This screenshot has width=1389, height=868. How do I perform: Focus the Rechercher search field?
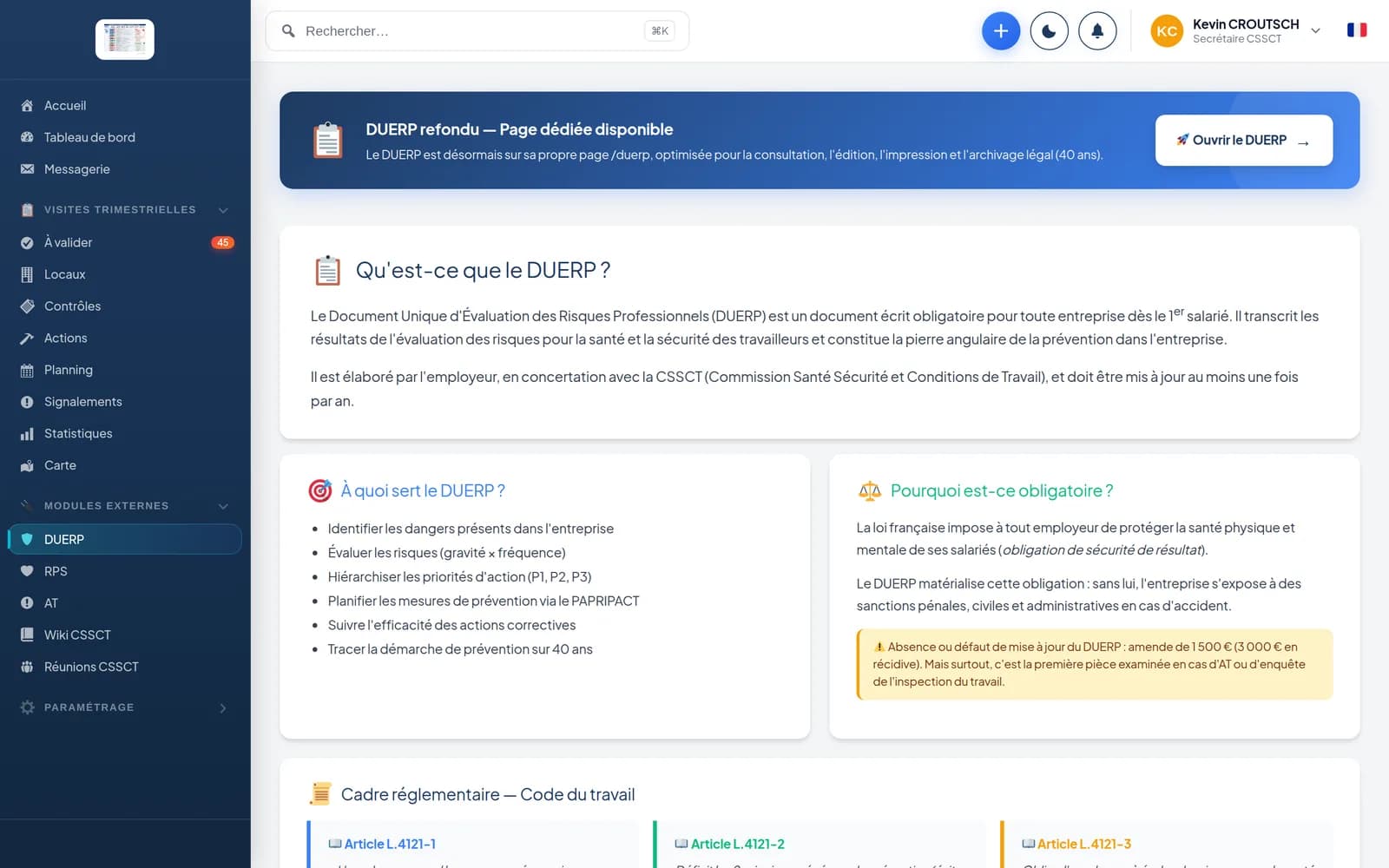pyautogui.click(x=477, y=31)
